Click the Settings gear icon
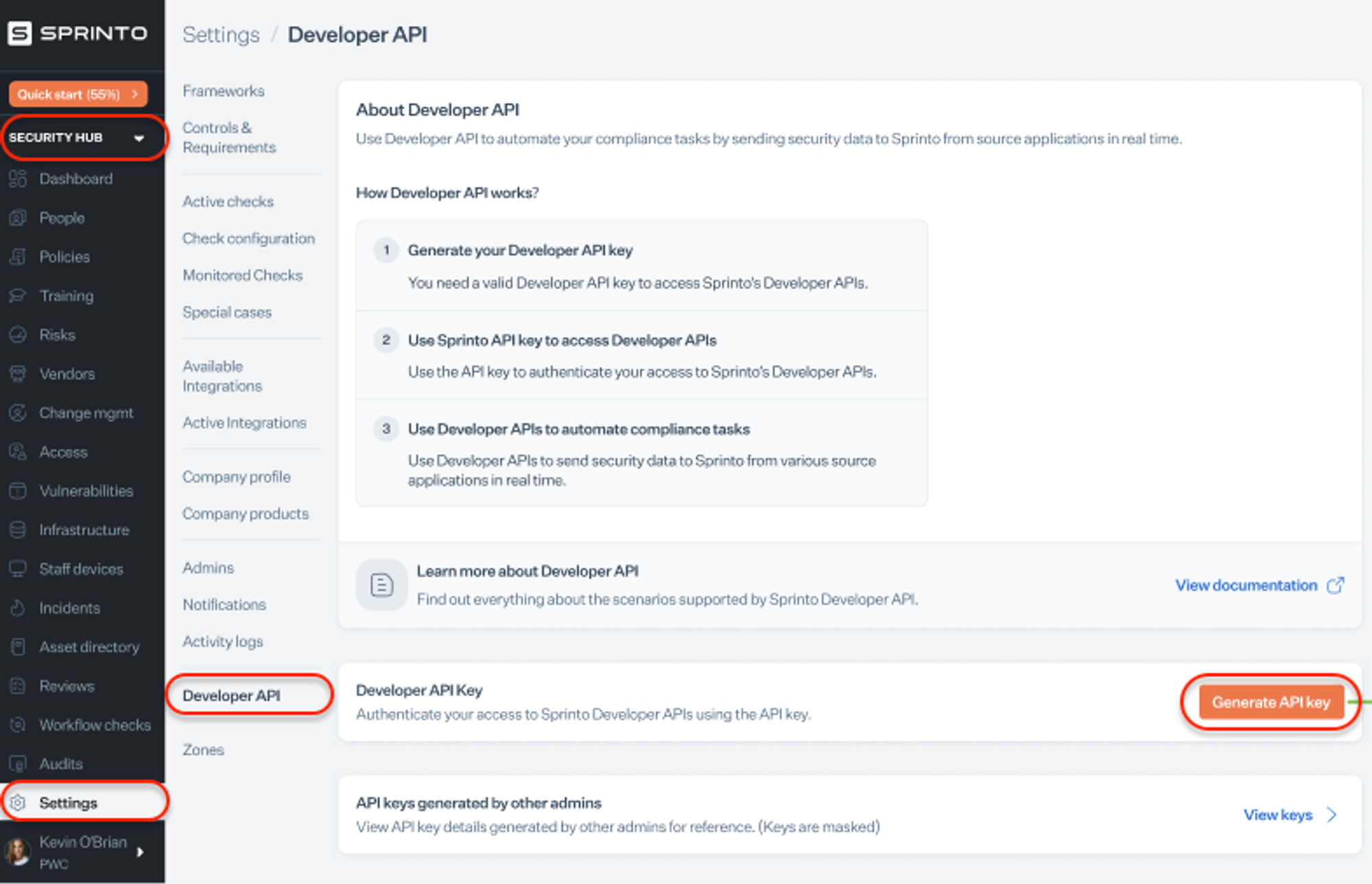The width and height of the screenshot is (1372, 884). 18,802
